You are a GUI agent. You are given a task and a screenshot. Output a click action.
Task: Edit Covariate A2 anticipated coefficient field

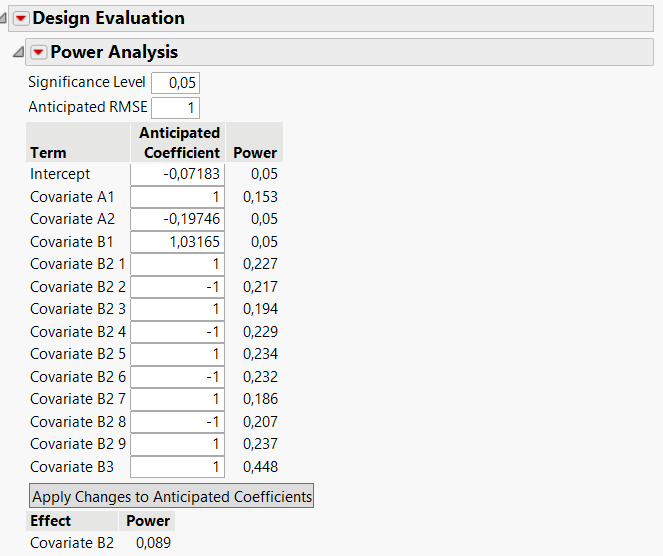[x=177, y=219]
